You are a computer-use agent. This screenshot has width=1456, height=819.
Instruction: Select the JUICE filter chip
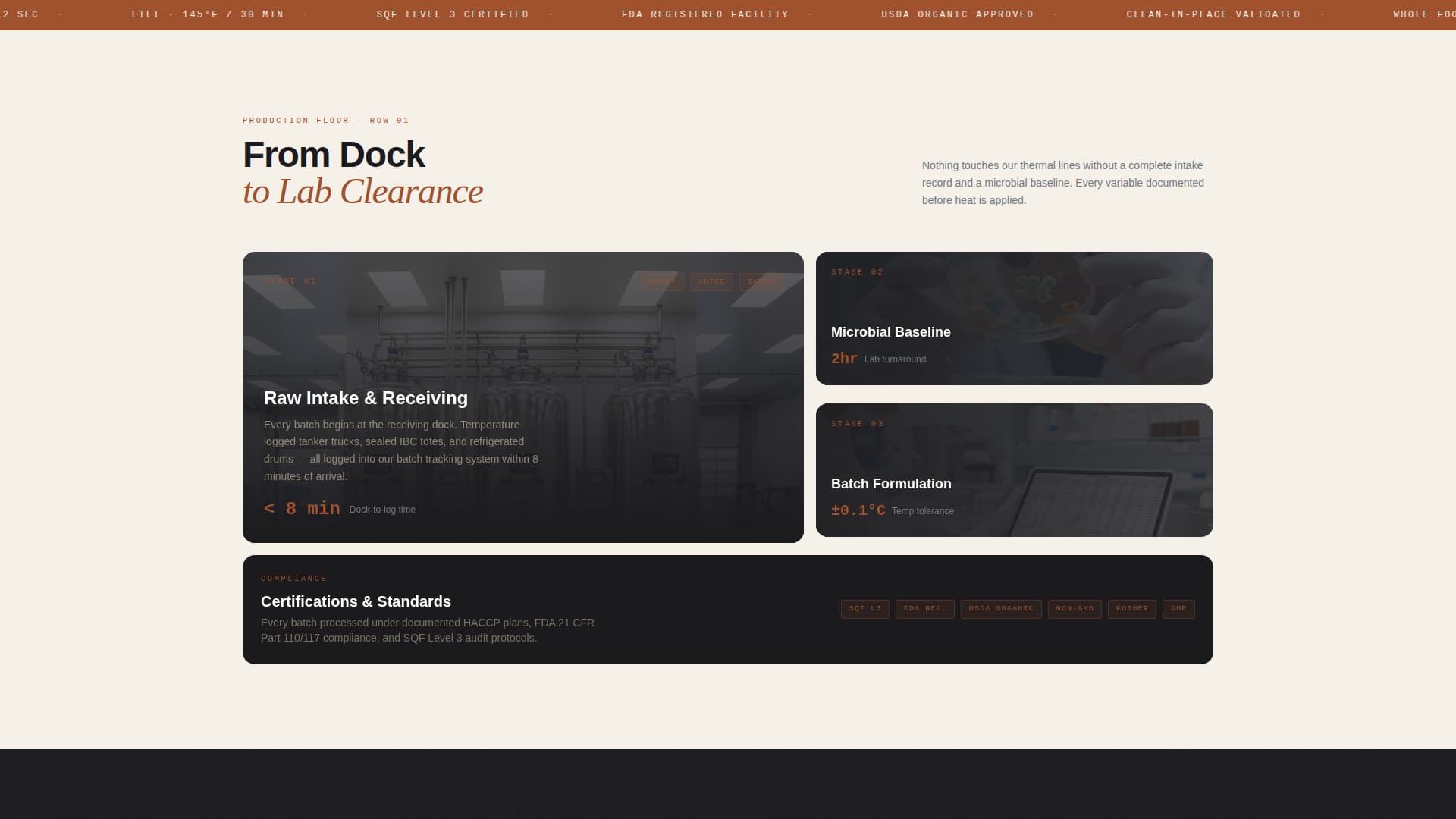pyautogui.click(x=711, y=281)
